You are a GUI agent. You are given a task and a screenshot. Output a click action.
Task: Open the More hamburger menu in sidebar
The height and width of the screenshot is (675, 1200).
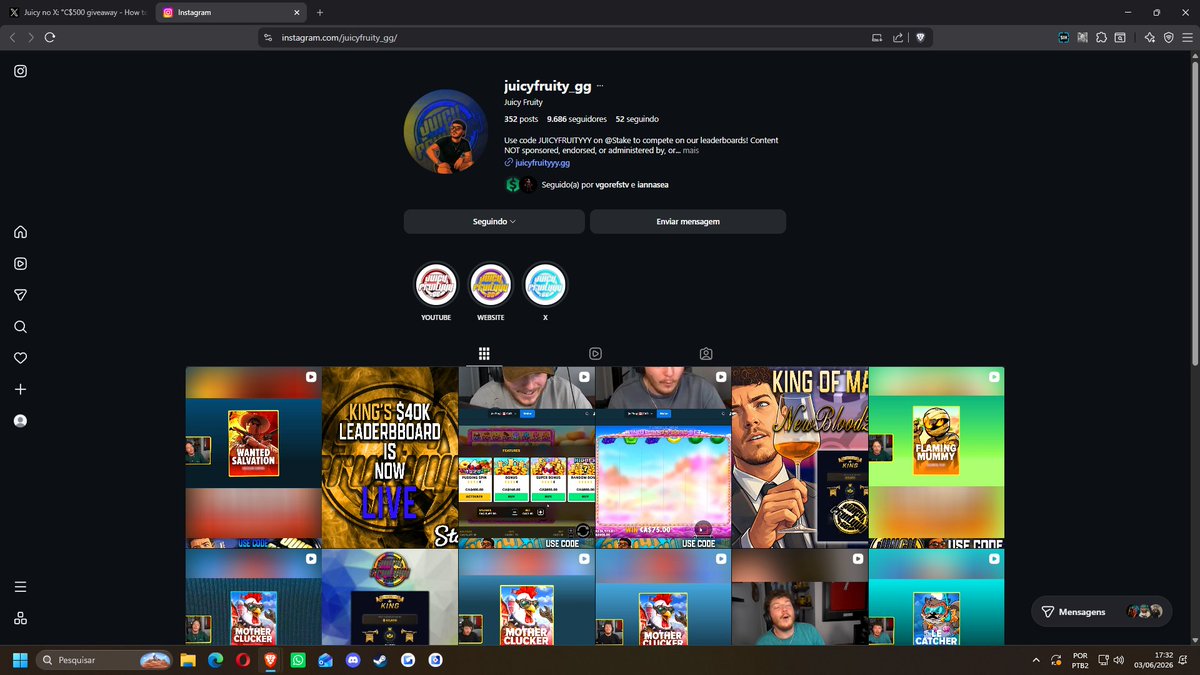[x=20, y=587]
